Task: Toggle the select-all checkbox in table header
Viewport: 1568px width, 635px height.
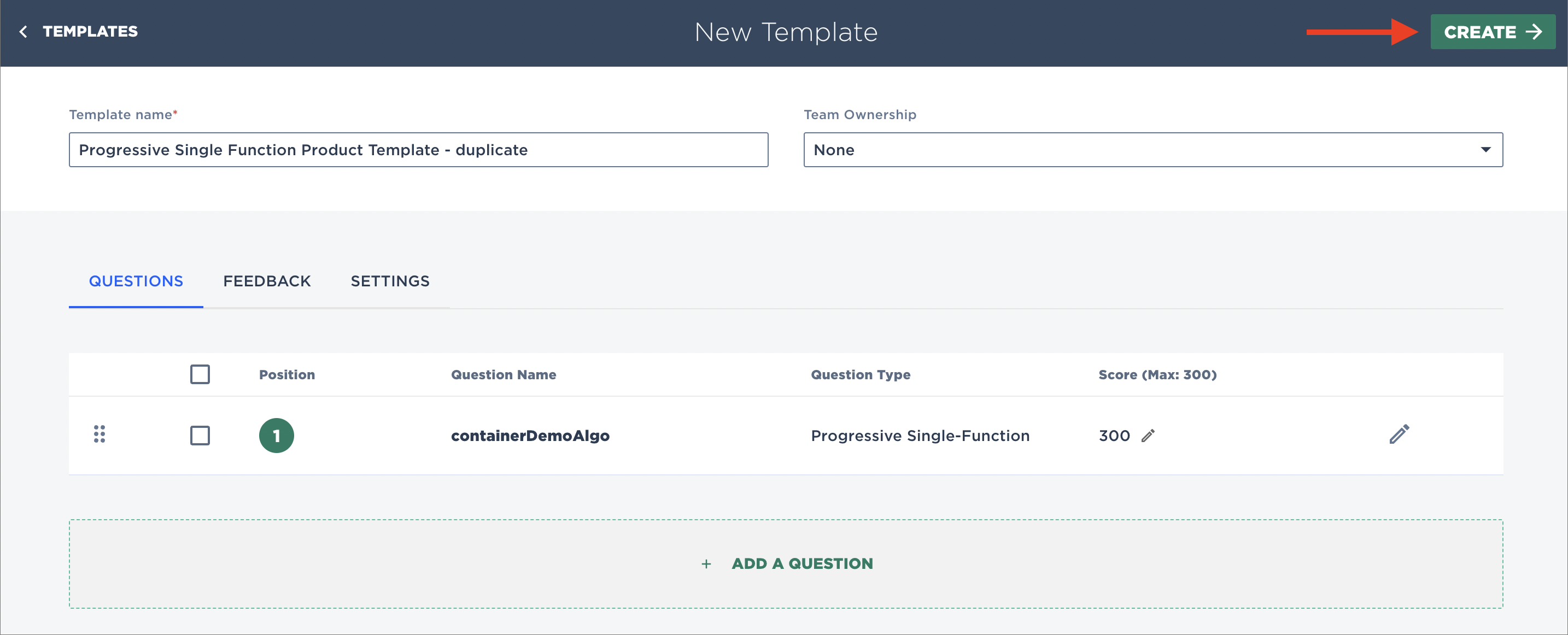Action: click(200, 374)
